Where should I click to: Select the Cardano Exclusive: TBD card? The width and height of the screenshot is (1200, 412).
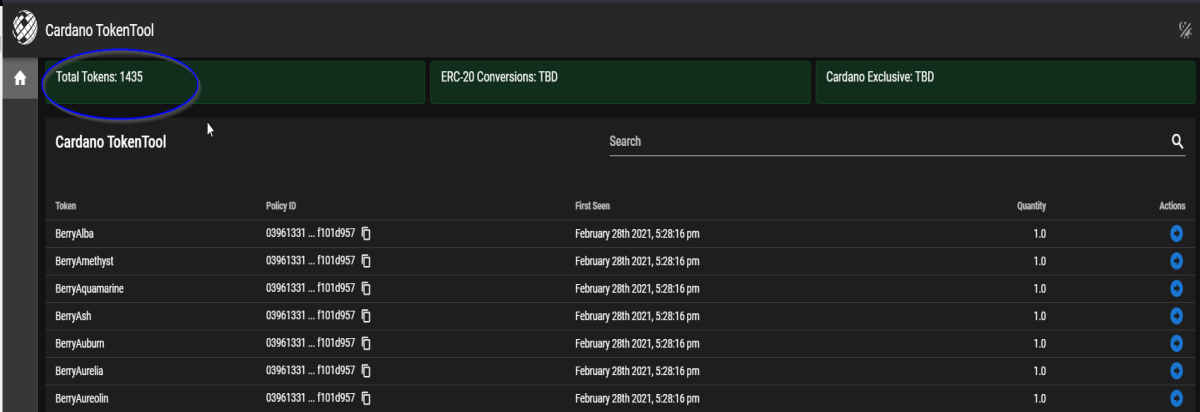click(x=1006, y=83)
